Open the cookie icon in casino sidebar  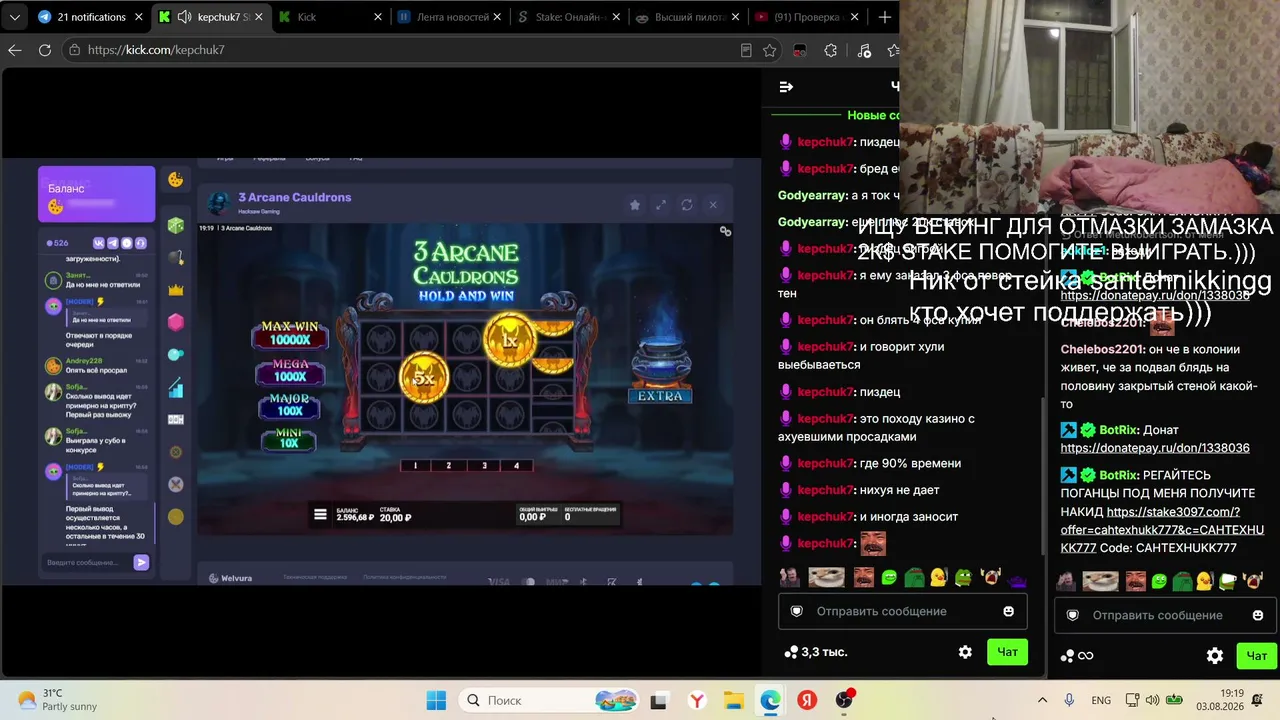coord(176,180)
